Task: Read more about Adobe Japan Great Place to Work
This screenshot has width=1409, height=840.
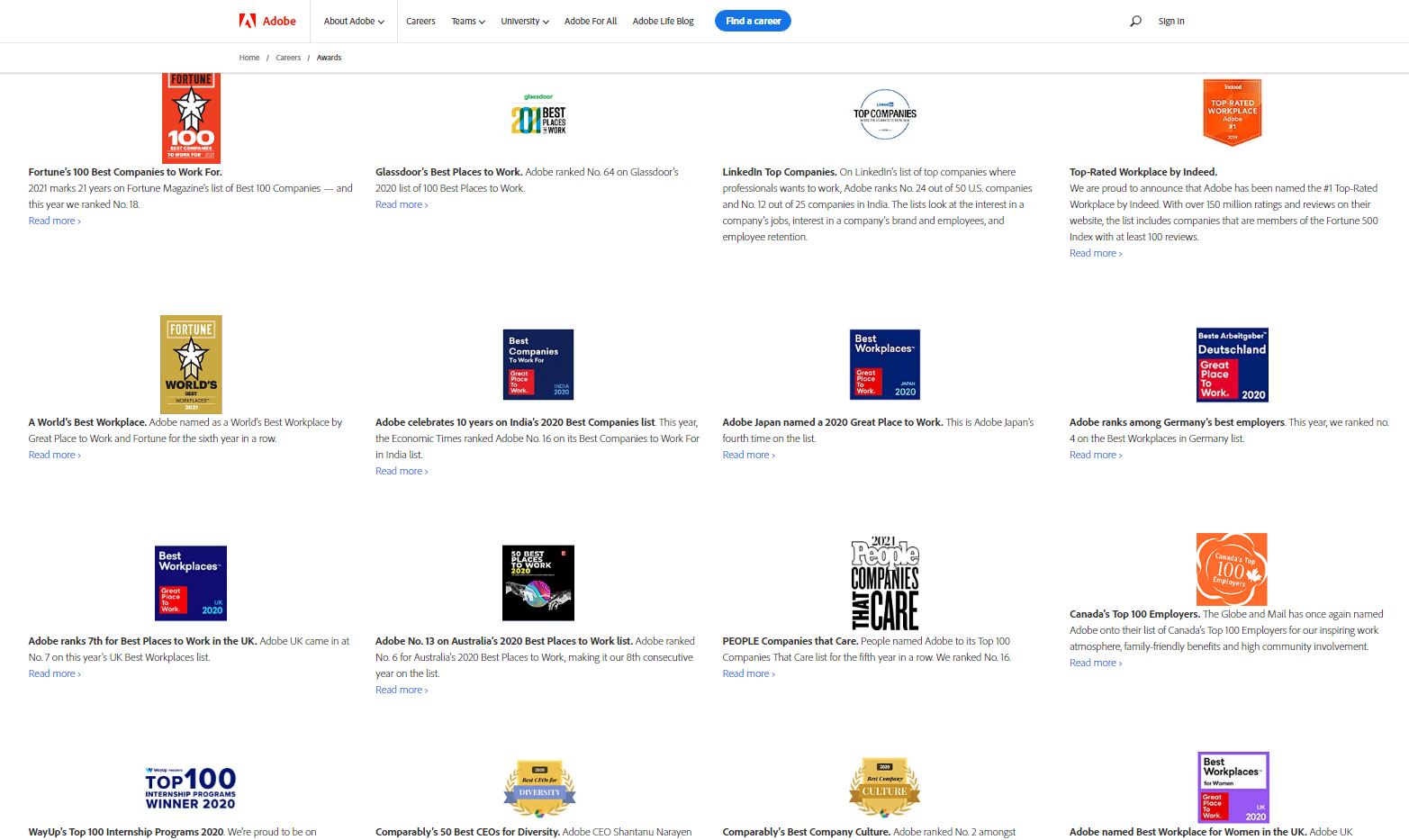Action: pos(749,455)
